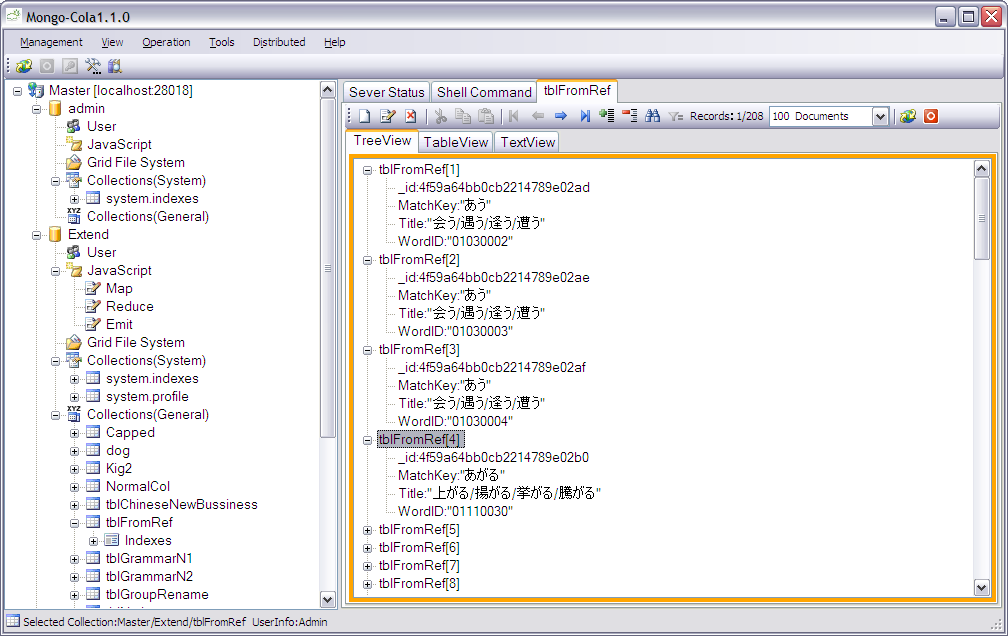Expand the Capped collection node
1008x636 pixels.
pos(75,433)
